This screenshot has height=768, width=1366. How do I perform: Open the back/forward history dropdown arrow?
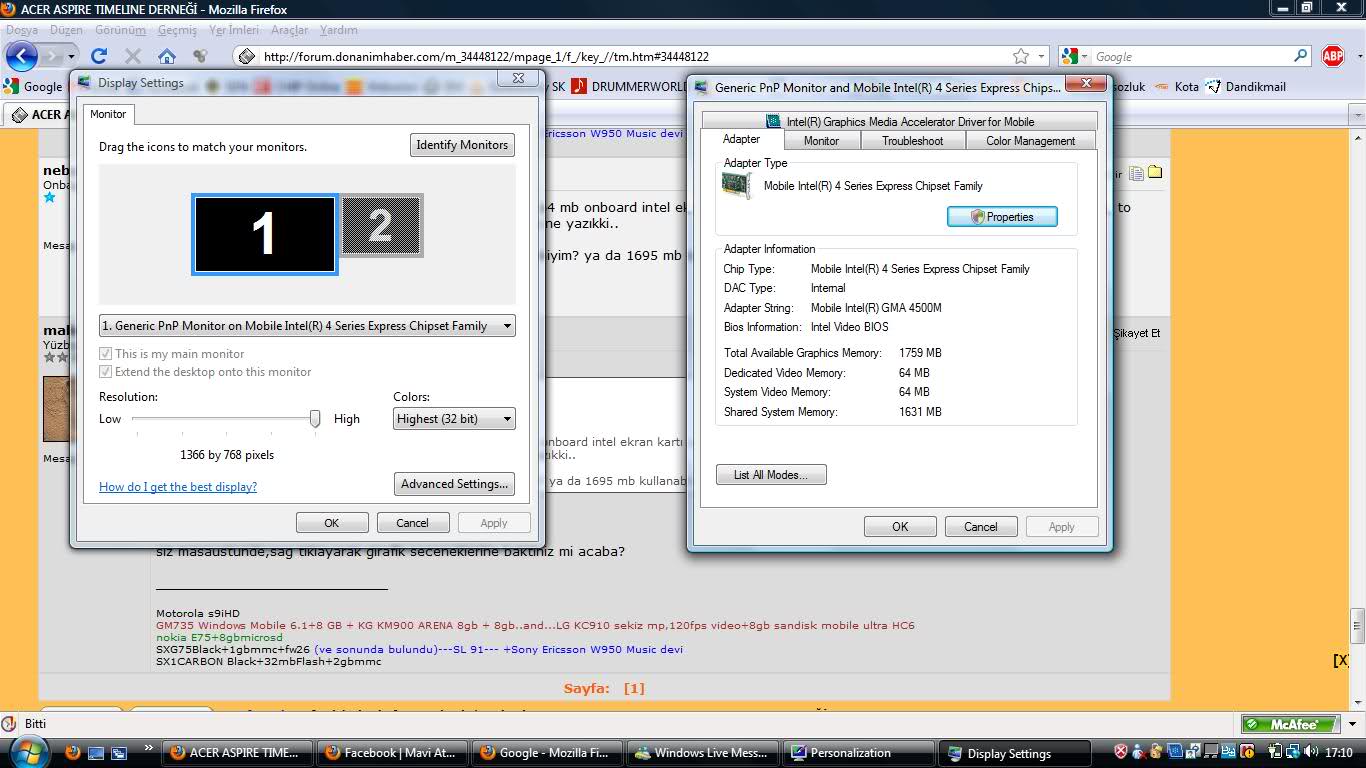[x=71, y=57]
